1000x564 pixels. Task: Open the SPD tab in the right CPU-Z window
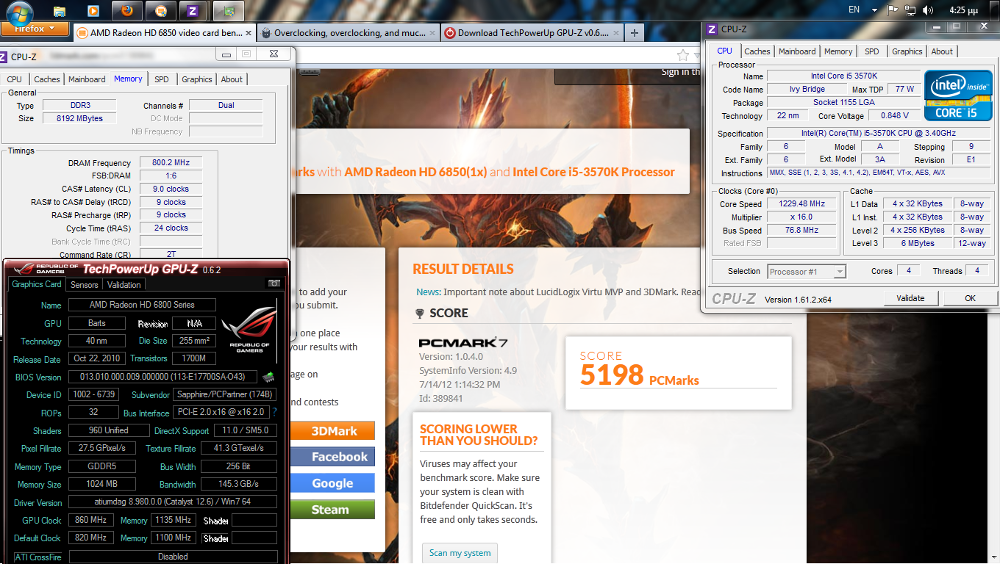tap(872, 51)
